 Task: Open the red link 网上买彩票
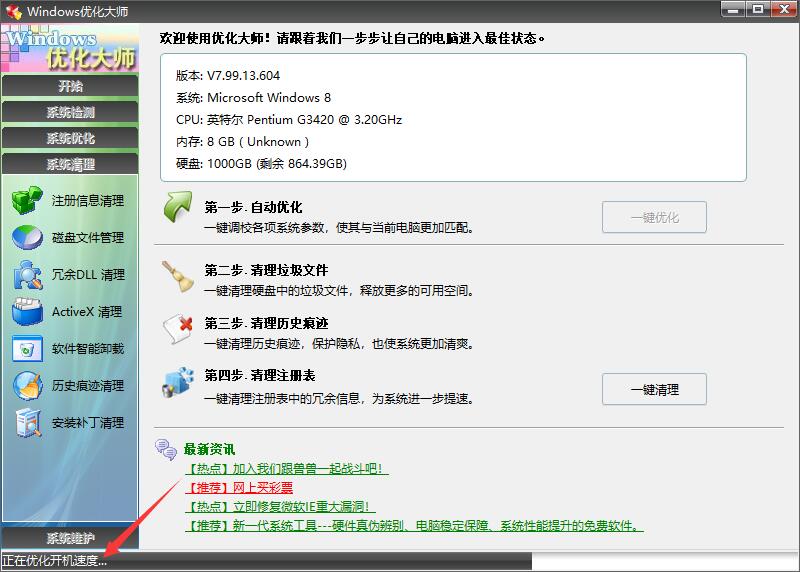(x=239, y=488)
